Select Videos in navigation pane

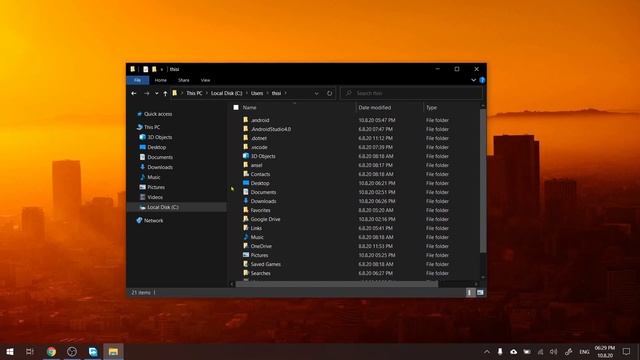[x=155, y=197]
